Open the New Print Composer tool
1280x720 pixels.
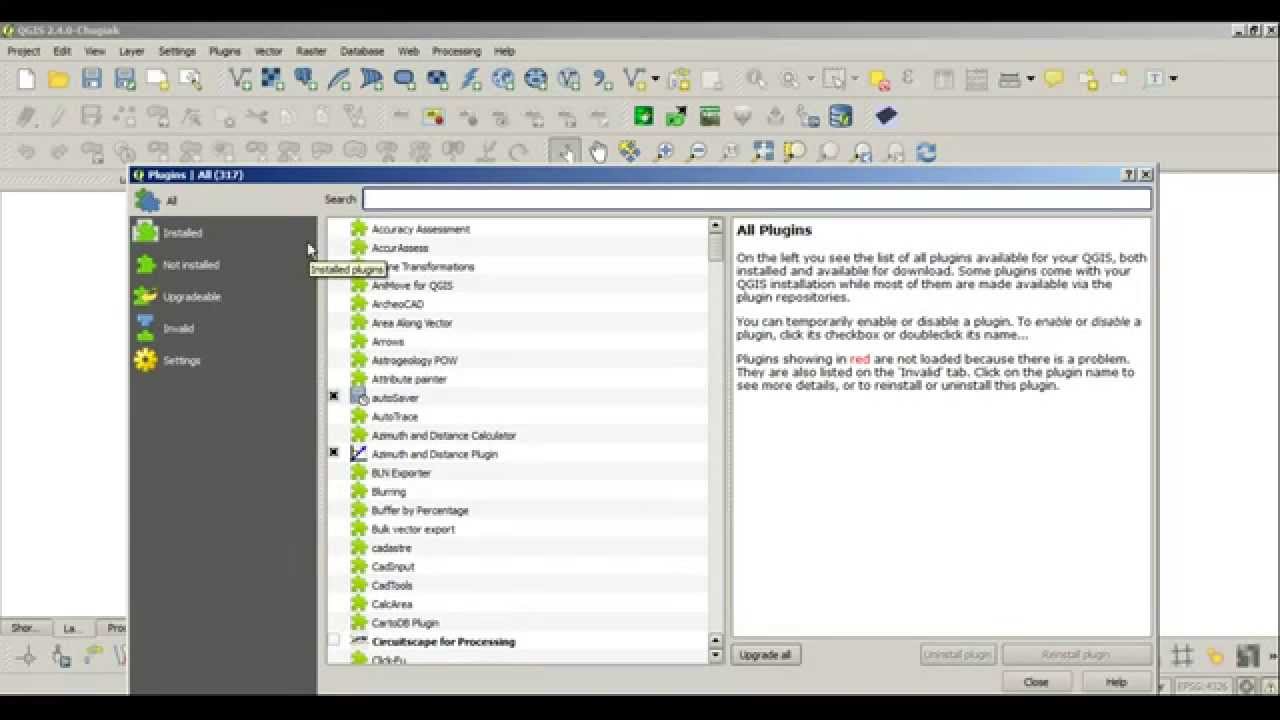click(x=158, y=79)
